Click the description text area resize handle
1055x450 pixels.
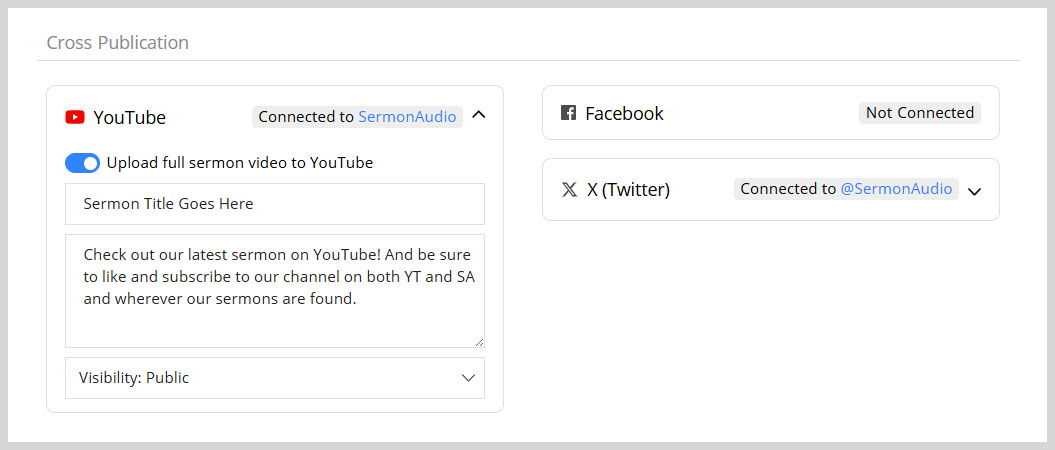[x=479, y=342]
